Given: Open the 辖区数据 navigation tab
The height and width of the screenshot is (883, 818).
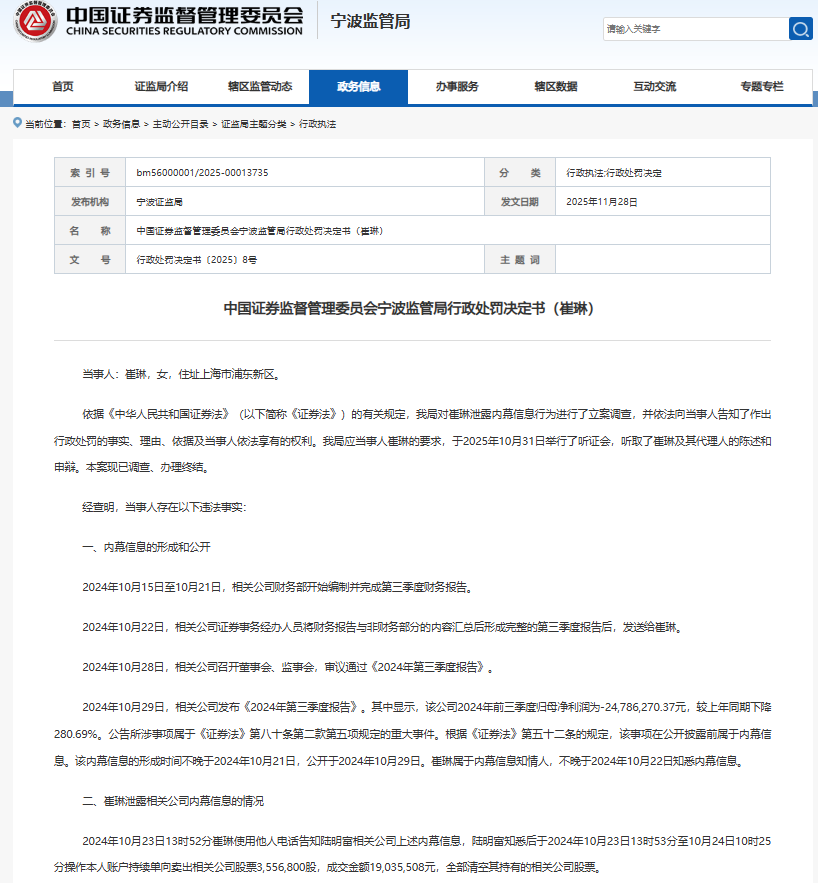Looking at the screenshot, I should (556, 87).
